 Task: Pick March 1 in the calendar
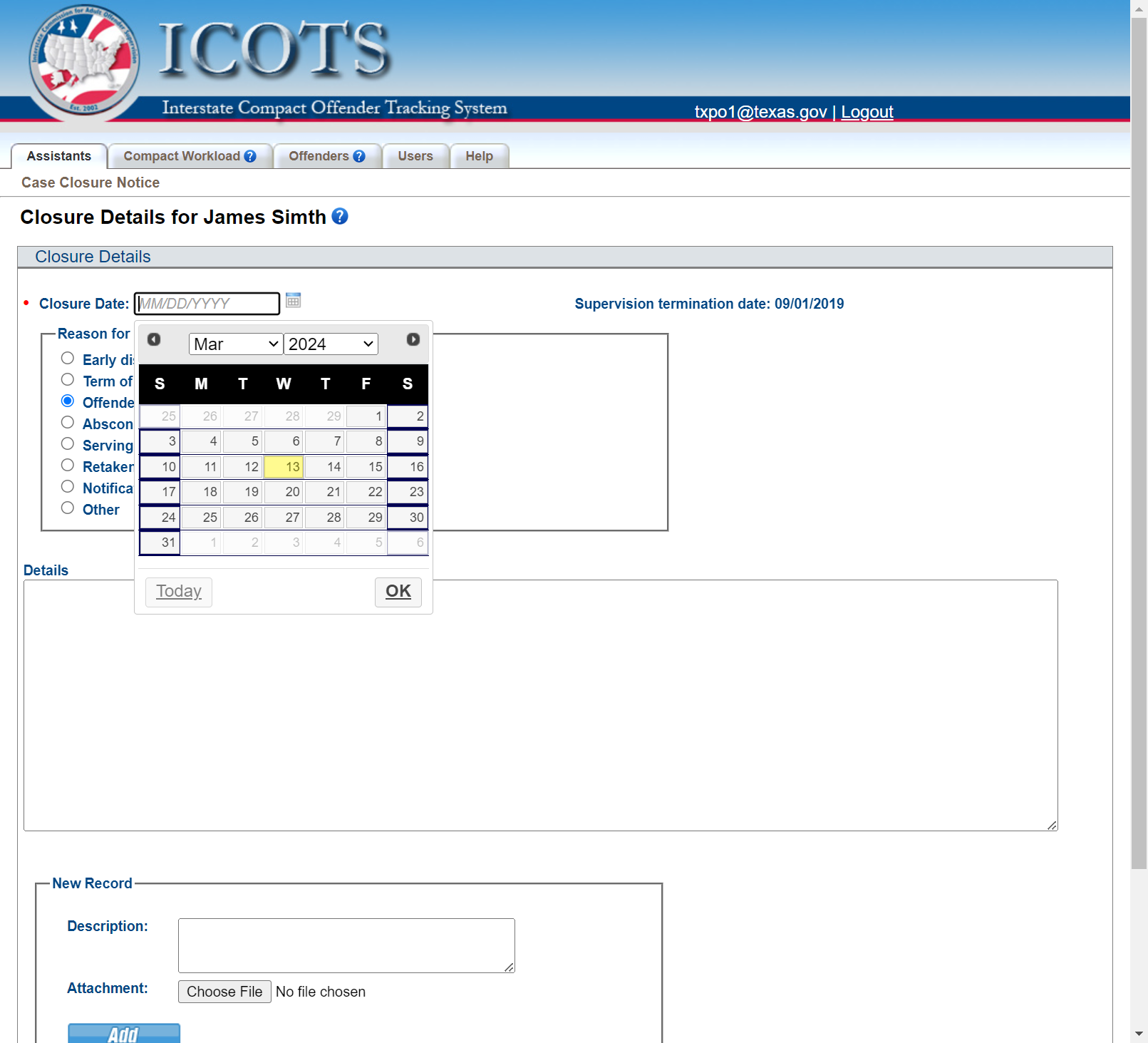[x=367, y=416]
